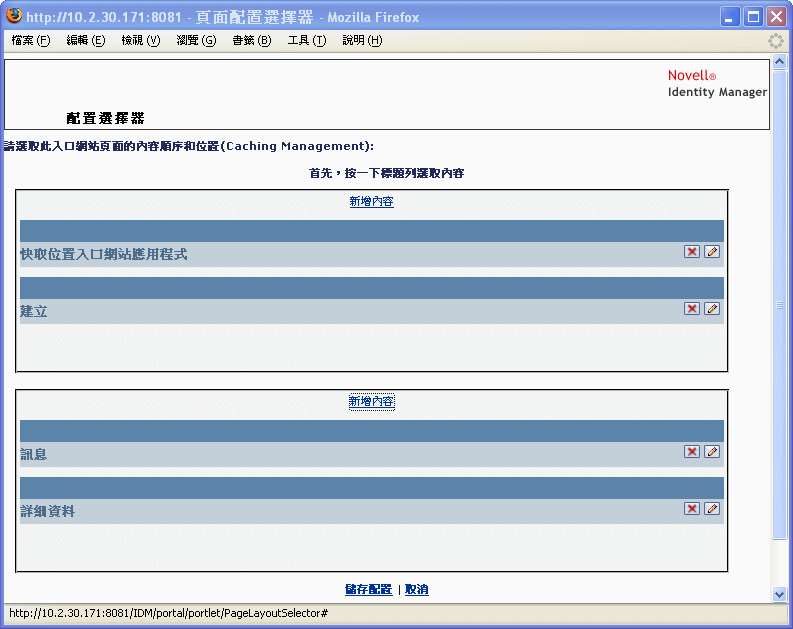Click the 取消 link
The image size is (793, 629).
click(x=417, y=590)
